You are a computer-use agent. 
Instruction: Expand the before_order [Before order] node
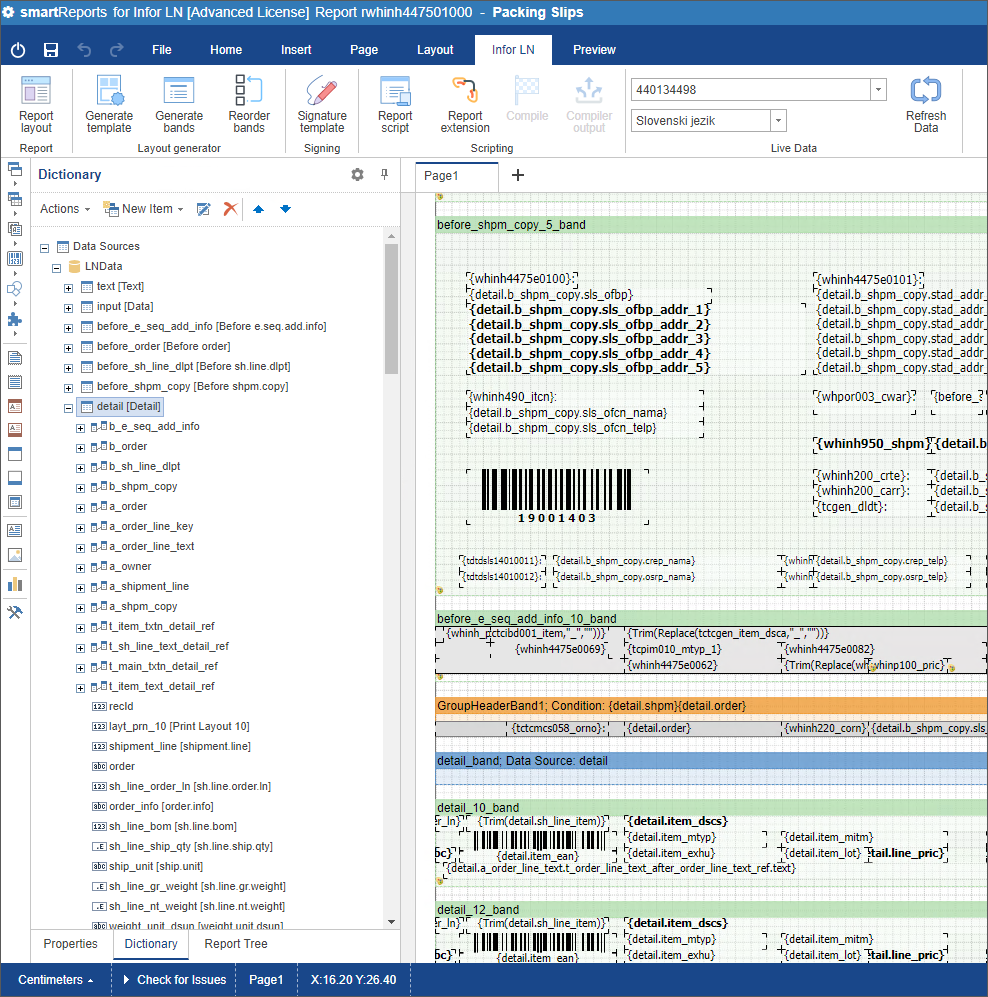(69, 348)
